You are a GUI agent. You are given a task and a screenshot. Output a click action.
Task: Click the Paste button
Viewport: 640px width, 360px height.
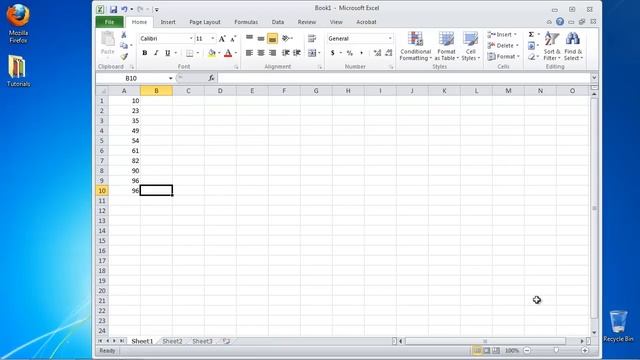[x=108, y=43]
